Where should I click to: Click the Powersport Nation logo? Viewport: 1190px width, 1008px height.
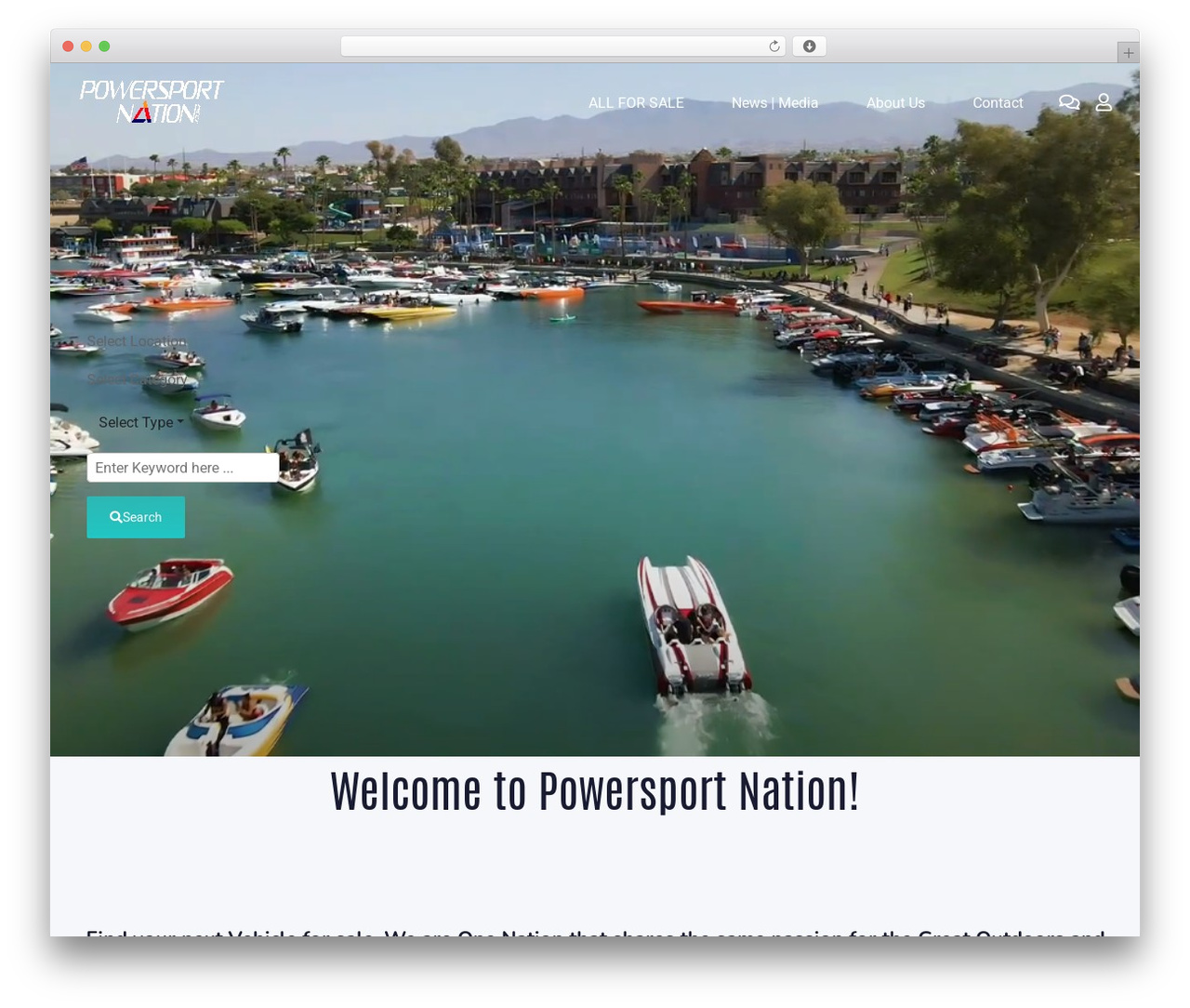152,101
